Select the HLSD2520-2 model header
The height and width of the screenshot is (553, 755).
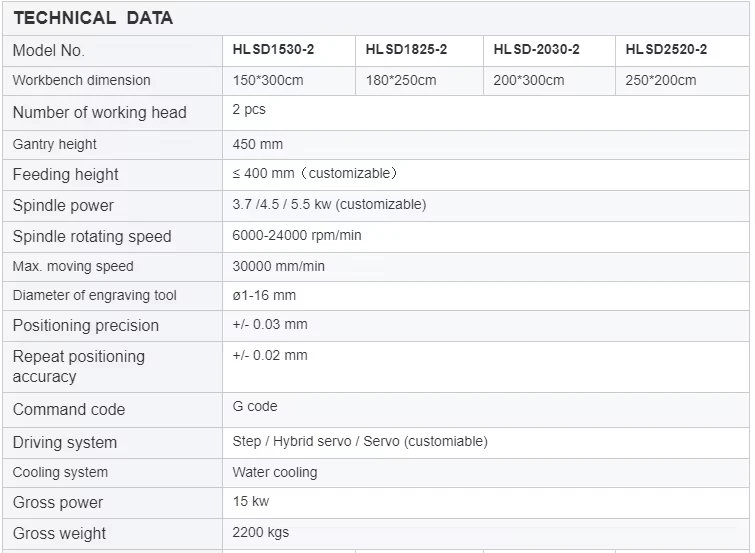[666, 49]
